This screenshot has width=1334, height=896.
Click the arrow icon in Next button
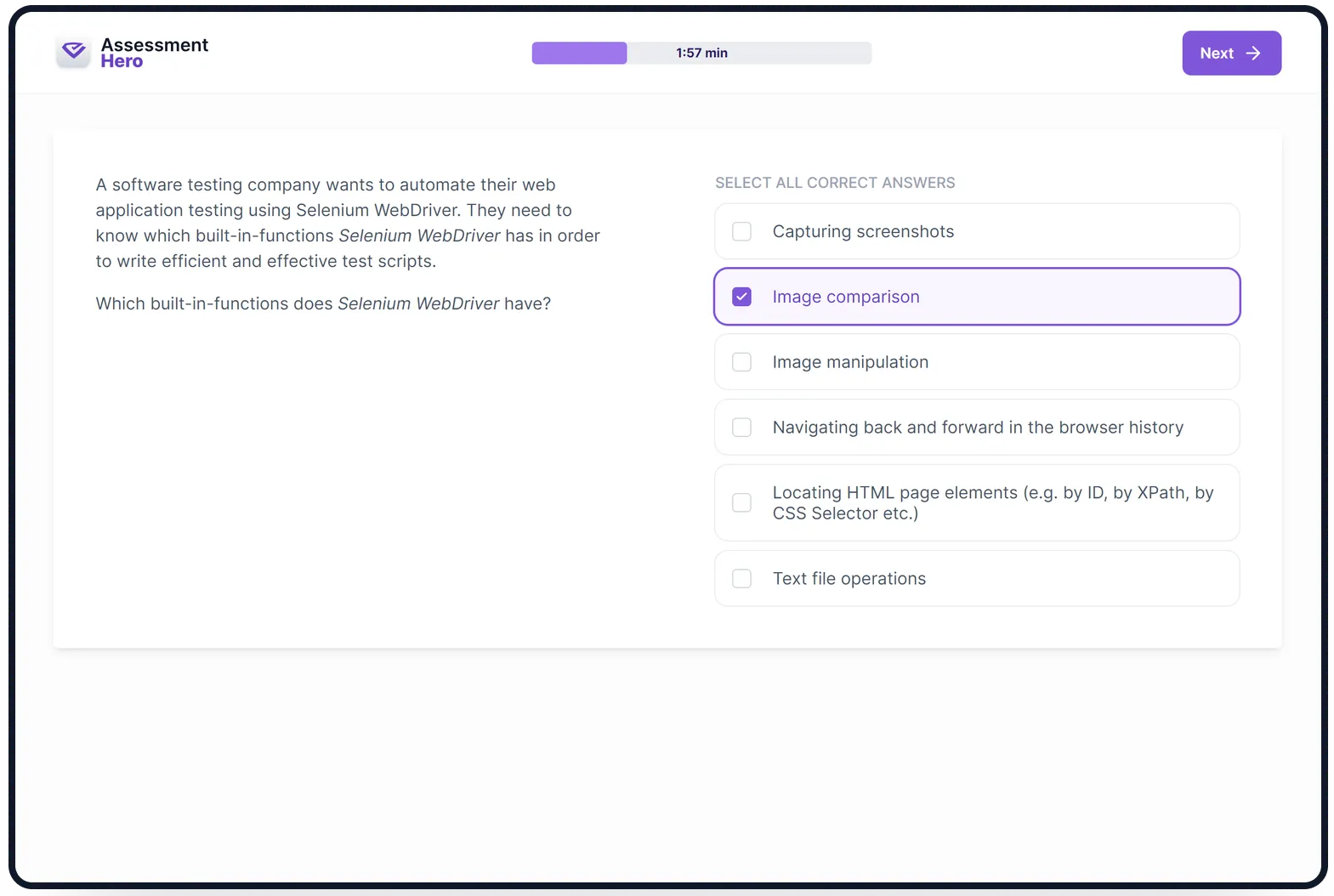click(x=1253, y=53)
